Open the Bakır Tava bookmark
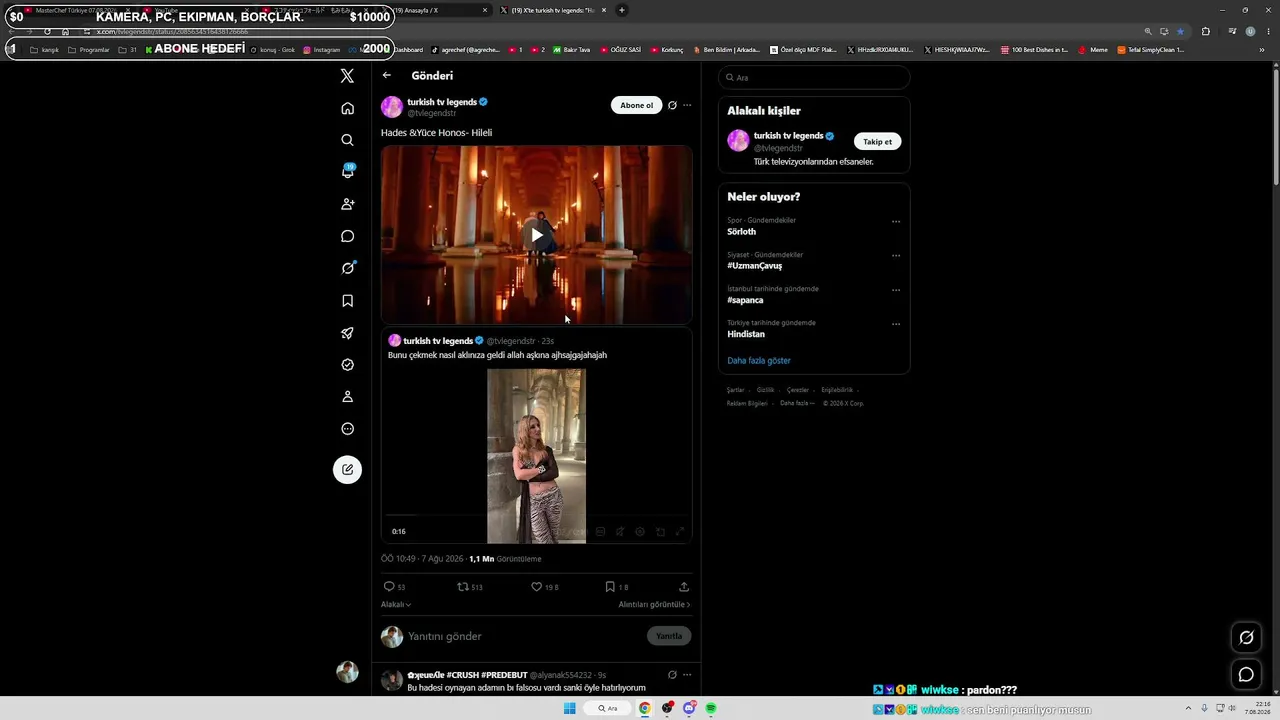This screenshot has width=1280, height=720. click(571, 50)
